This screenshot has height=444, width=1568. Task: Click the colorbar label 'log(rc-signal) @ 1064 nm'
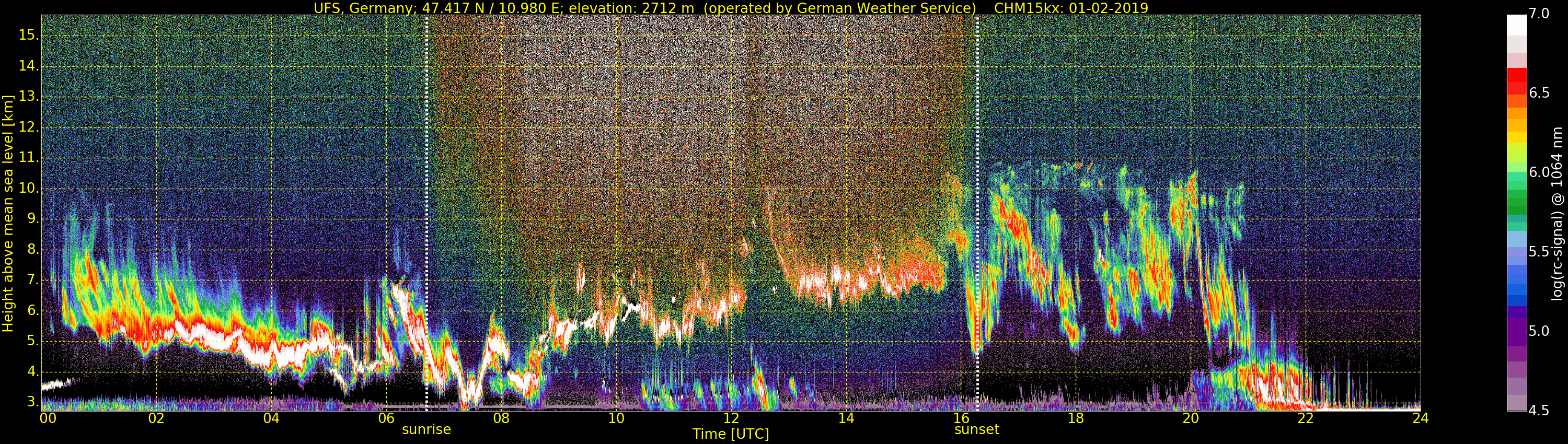[1556, 214]
